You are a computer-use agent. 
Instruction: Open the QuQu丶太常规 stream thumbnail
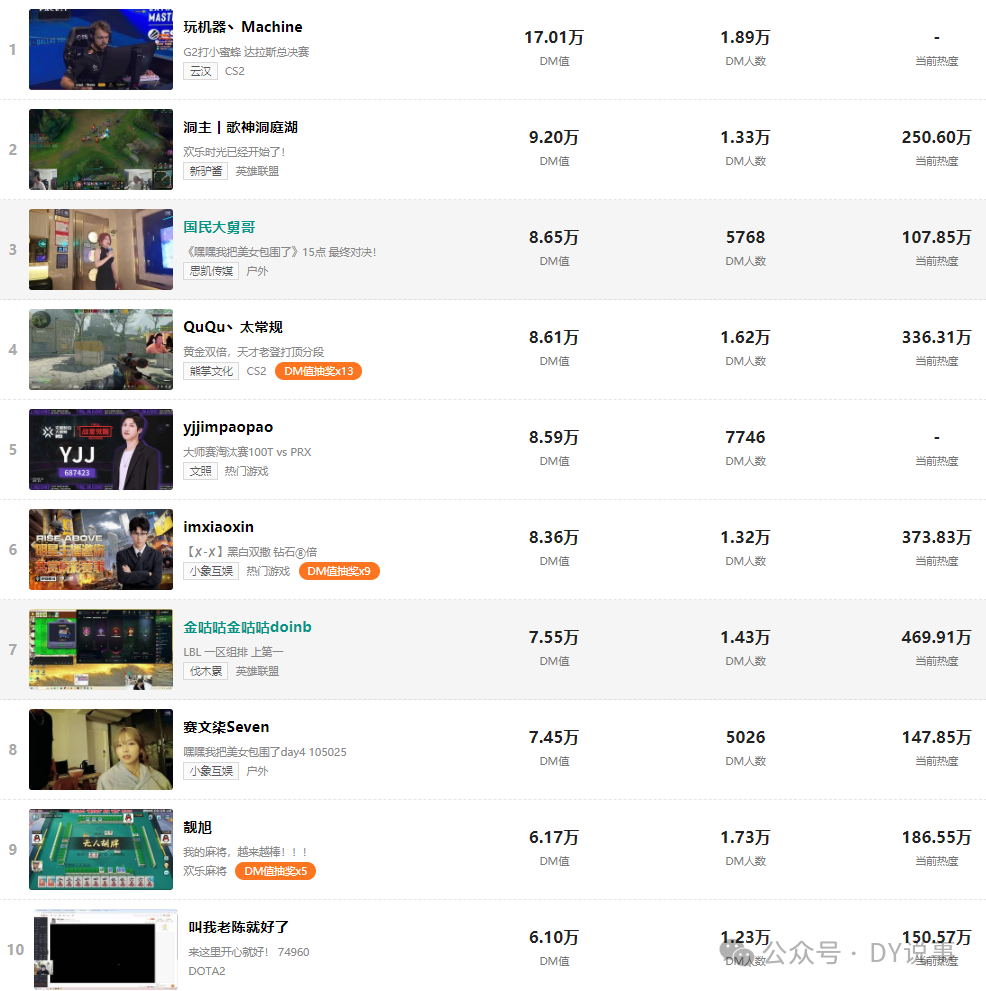(x=100, y=350)
